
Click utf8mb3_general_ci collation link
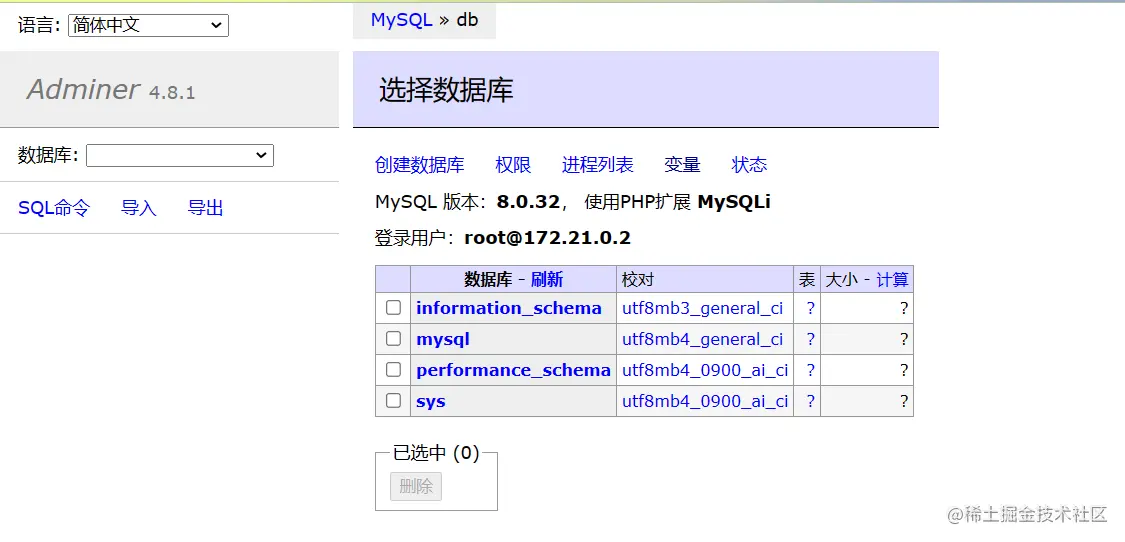[x=702, y=309]
